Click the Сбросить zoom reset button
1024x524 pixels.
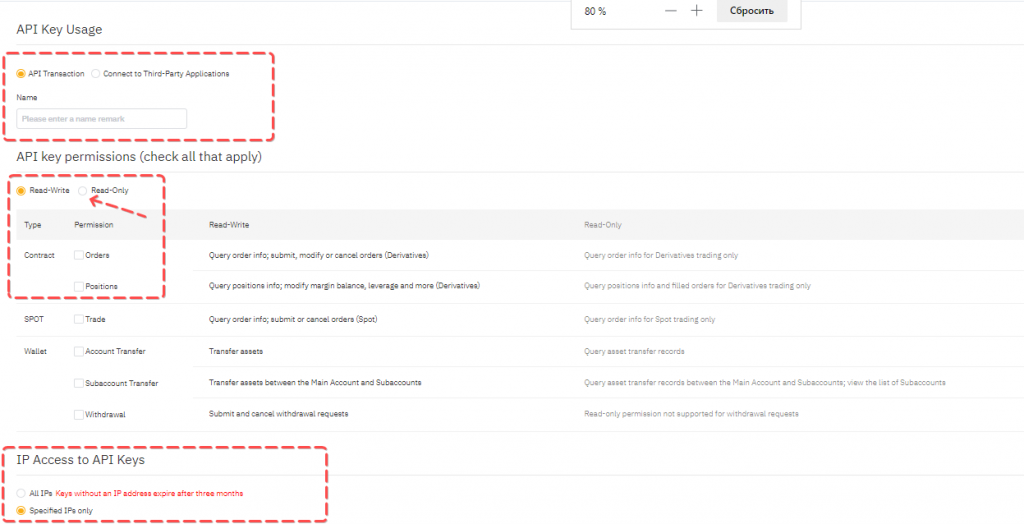click(752, 11)
